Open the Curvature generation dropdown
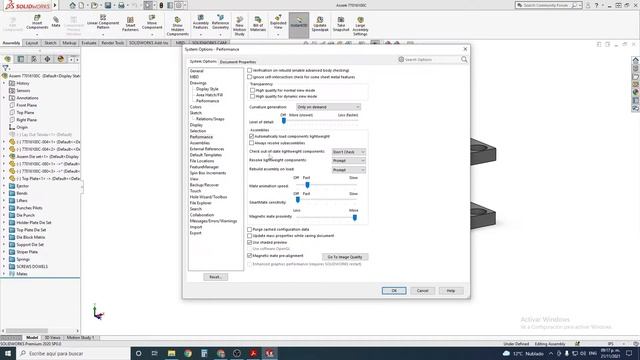The height and width of the screenshot is (360, 640). (x=328, y=107)
